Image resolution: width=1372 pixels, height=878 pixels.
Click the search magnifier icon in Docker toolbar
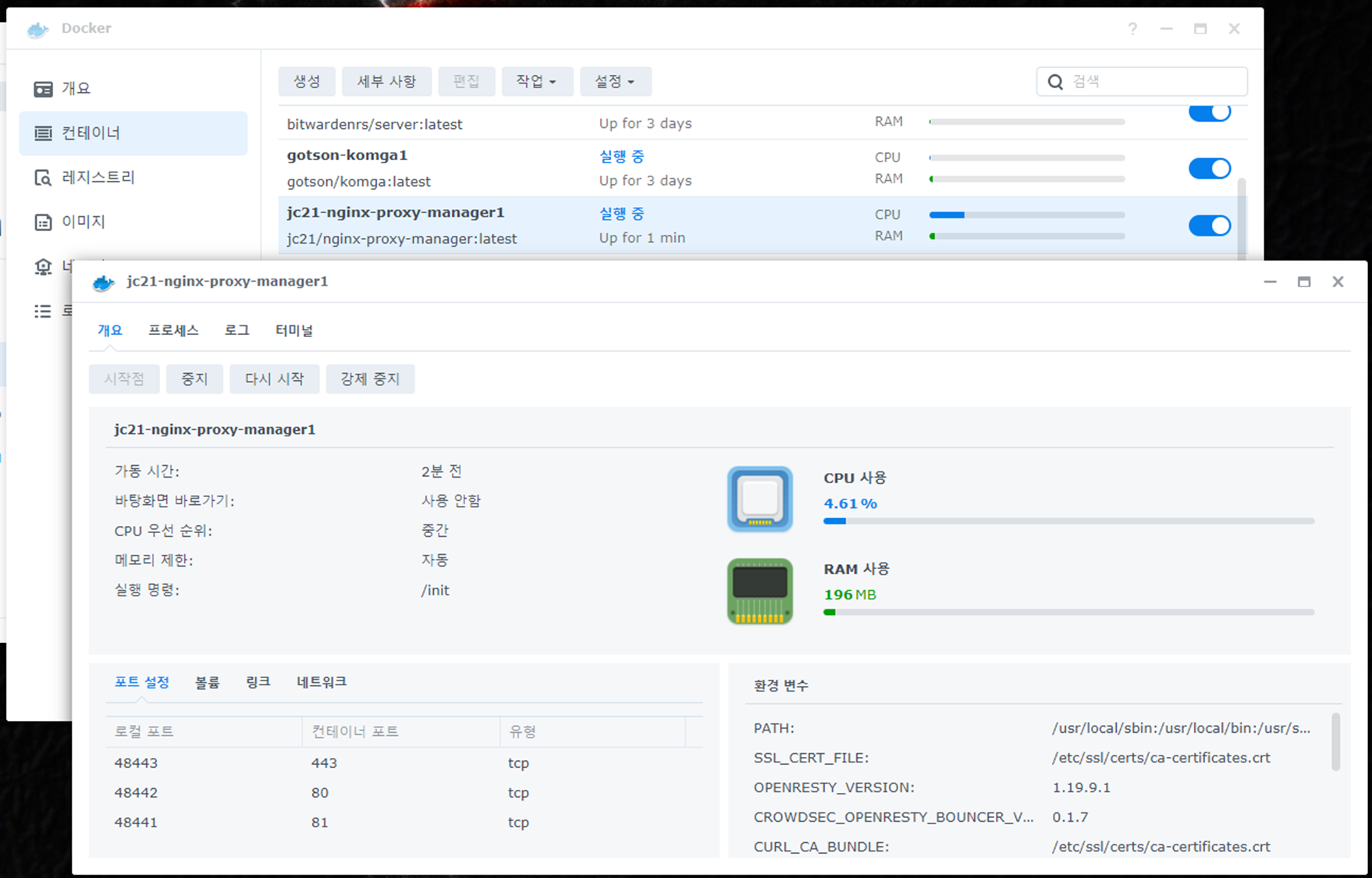tap(1055, 82)
